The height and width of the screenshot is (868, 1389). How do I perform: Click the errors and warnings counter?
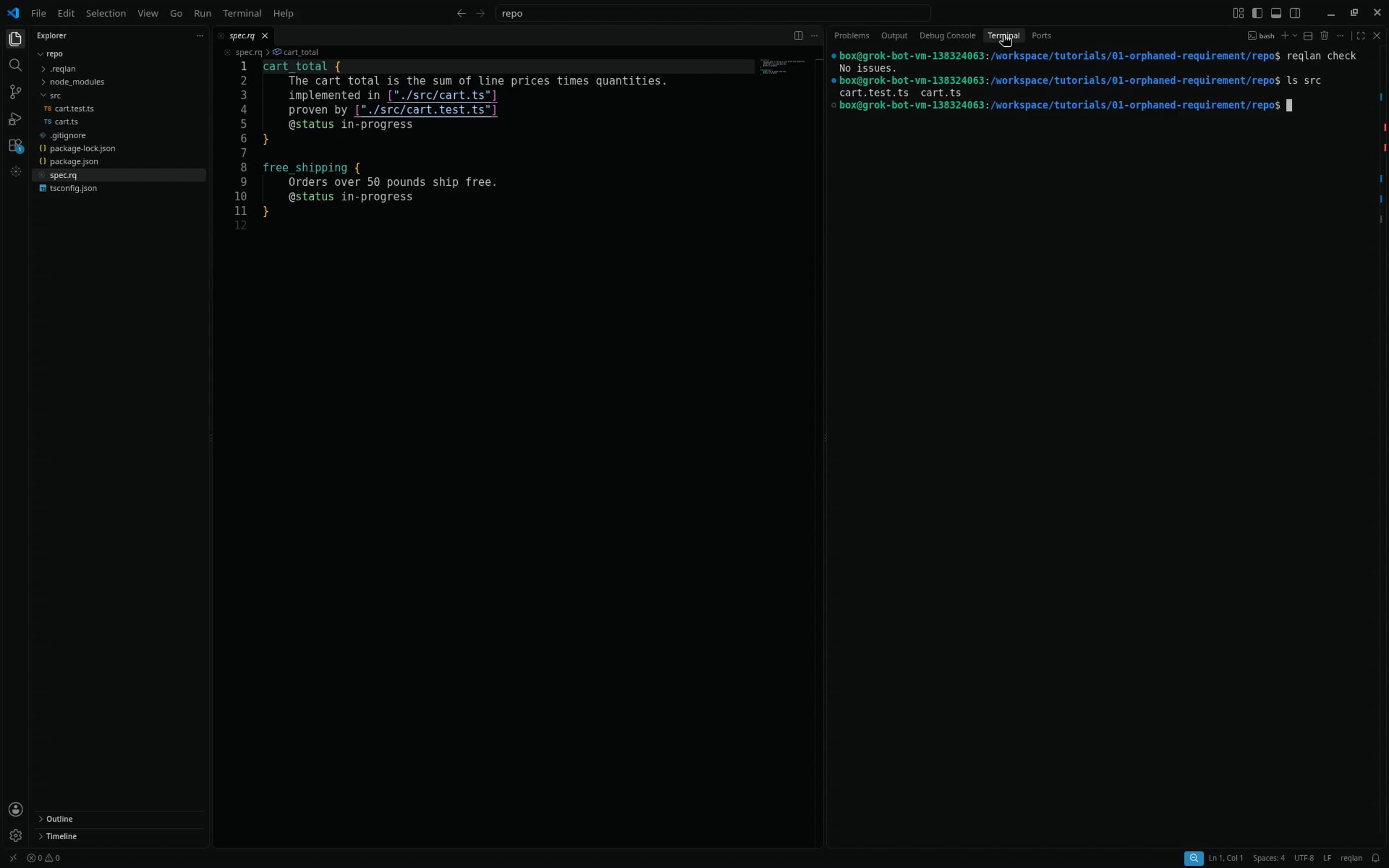[43, 858]
